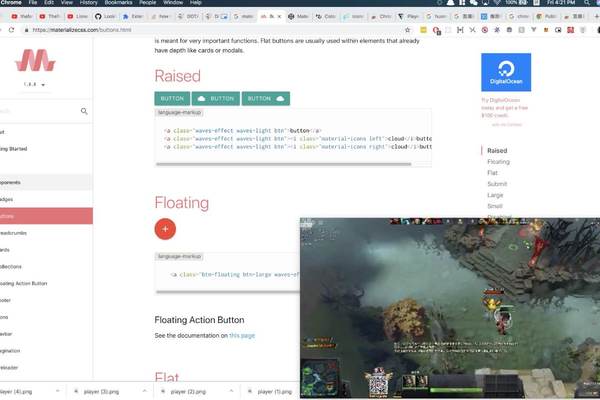Open the version dropdown under logo

click(x=34, y=84)
